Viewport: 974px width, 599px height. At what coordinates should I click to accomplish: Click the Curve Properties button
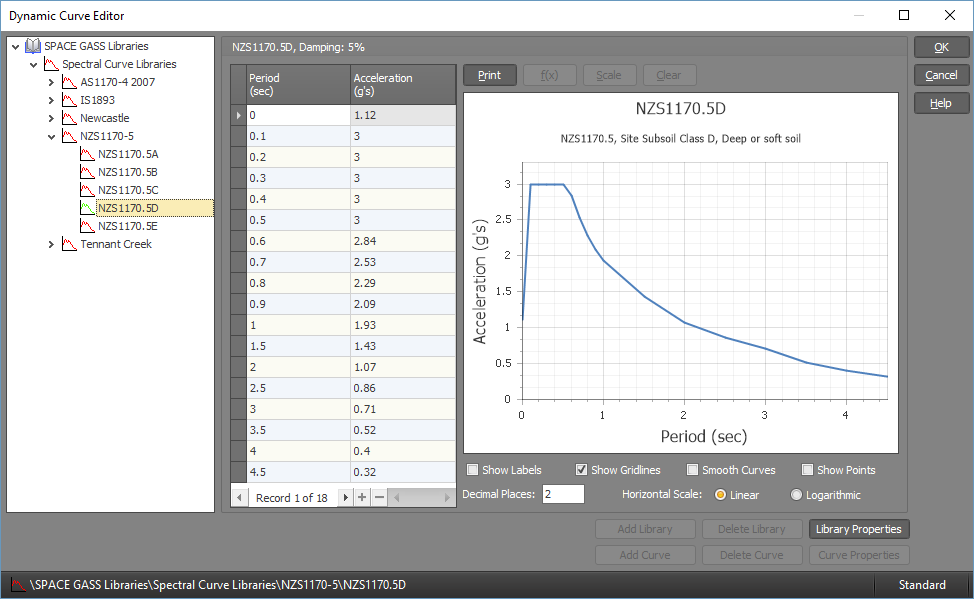858,555
